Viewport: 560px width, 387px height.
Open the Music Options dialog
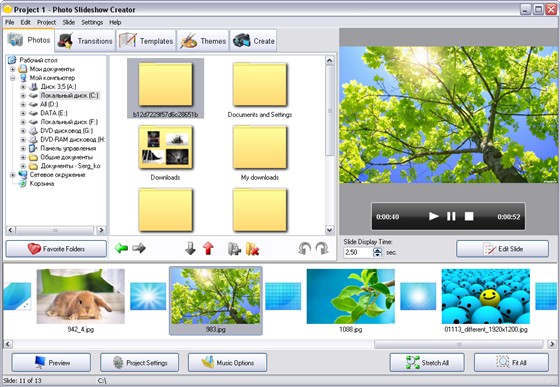(x=228, y=363)
